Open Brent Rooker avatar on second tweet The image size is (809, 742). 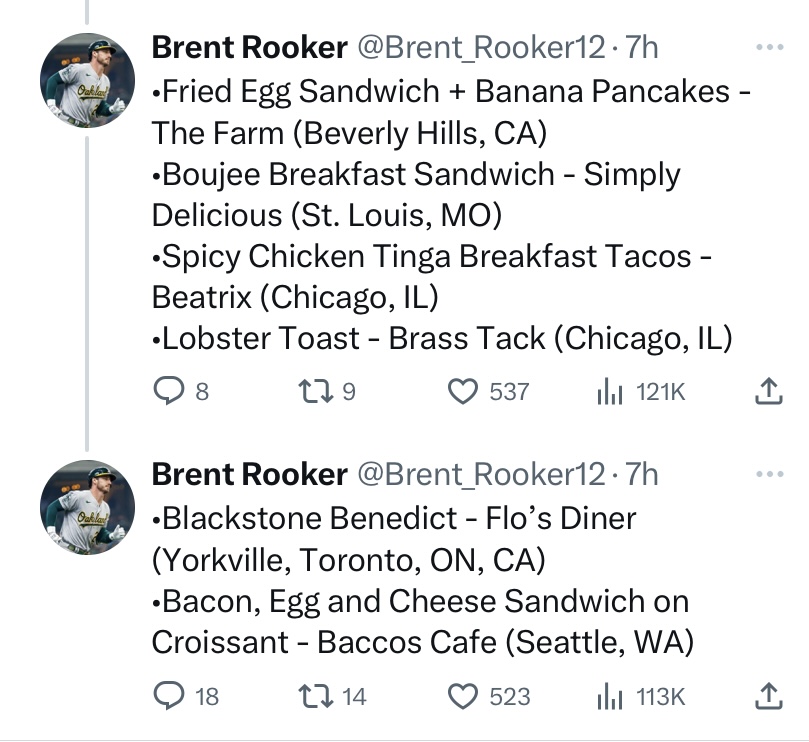point(87,507)
